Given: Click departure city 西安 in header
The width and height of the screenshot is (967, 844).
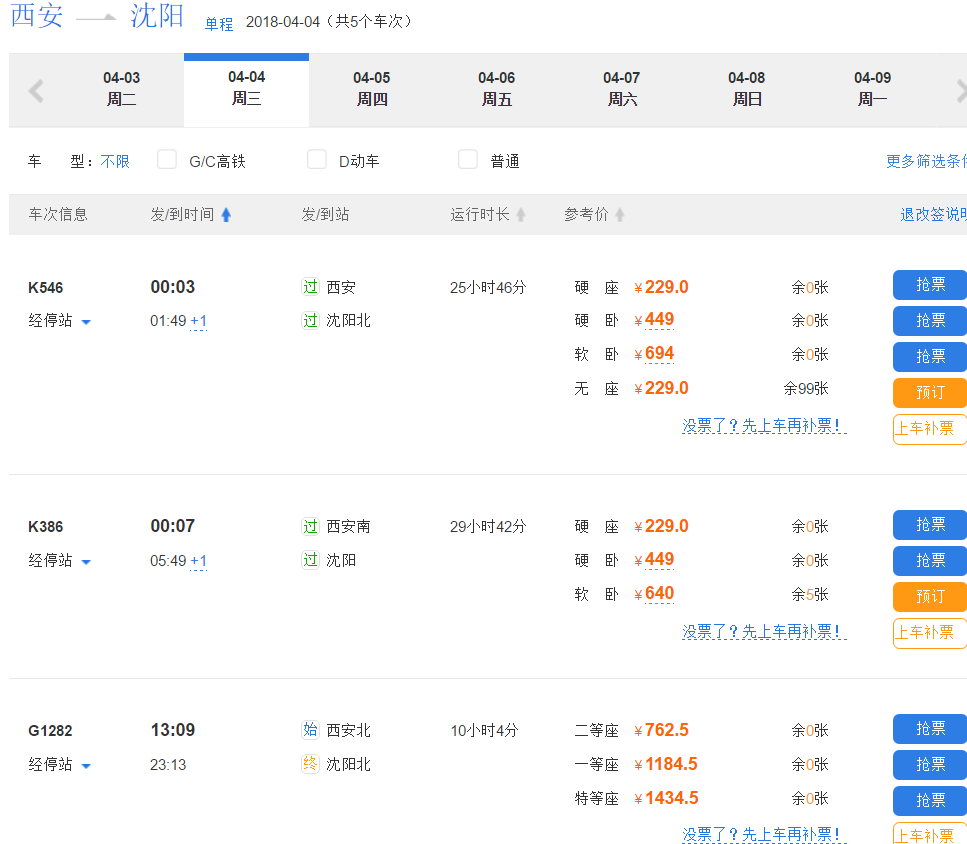Looking at the screenshot, I should pos(36,15).
